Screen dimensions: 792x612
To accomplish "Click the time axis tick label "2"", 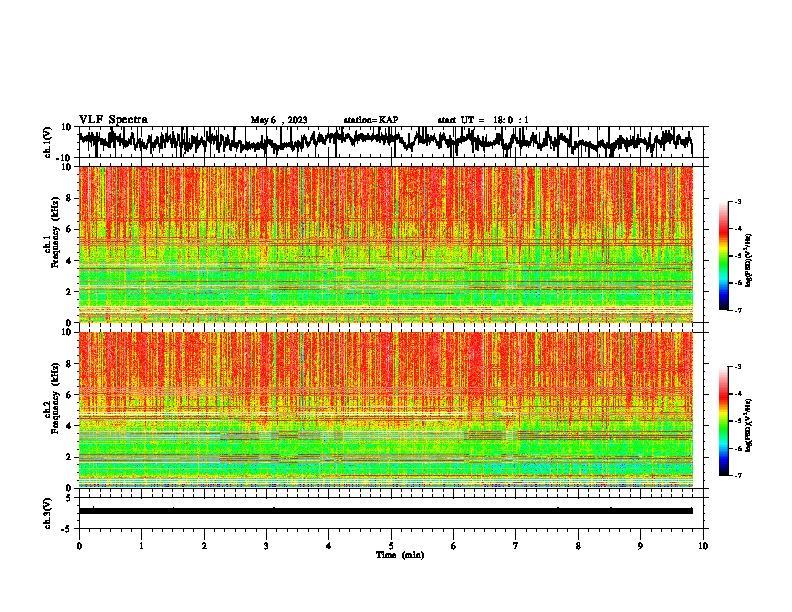I will [x=204, y=546].
